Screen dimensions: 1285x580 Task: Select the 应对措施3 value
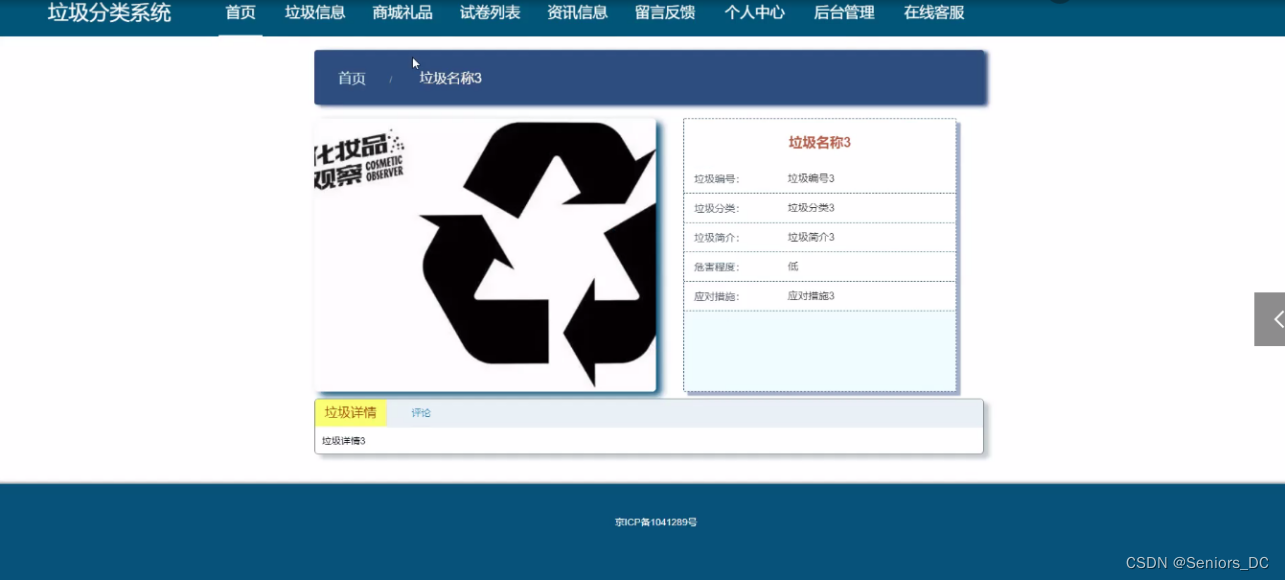[x=811, y=296]
